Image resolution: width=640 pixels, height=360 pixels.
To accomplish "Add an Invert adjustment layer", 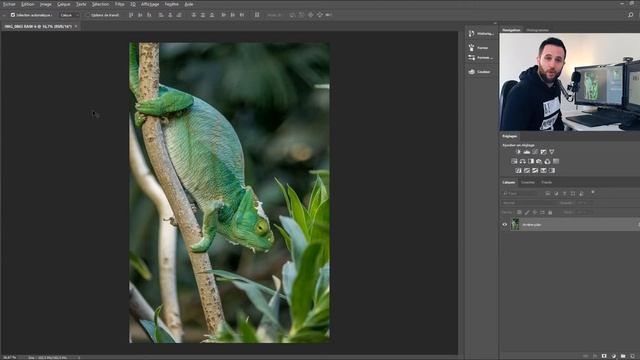I will click(518, 170).
